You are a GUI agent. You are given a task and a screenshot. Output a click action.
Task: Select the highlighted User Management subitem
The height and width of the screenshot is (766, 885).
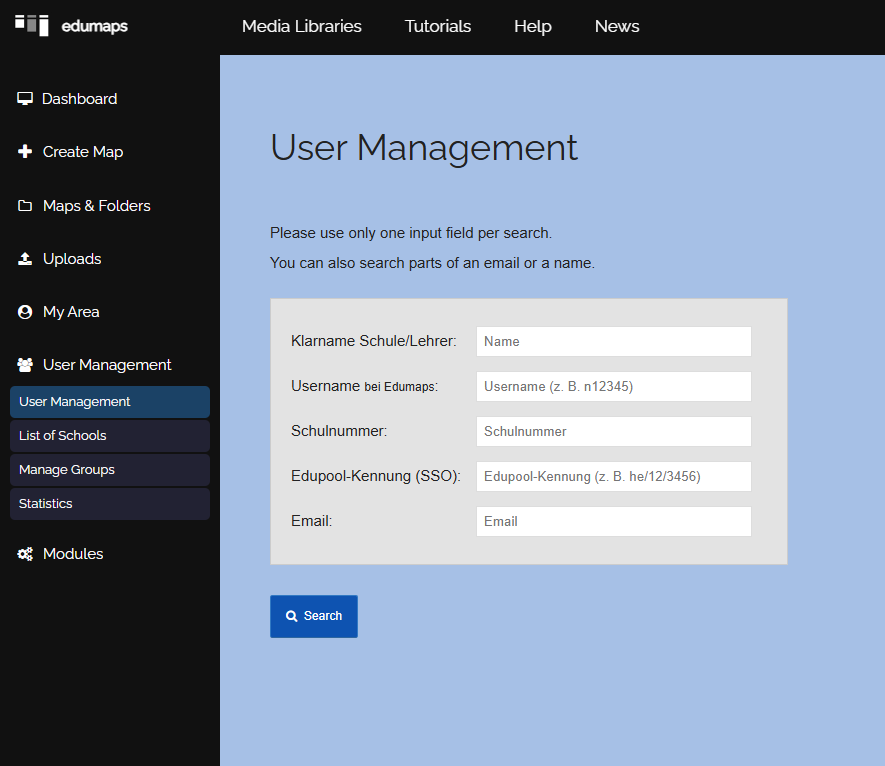click(x=110, y=402)
